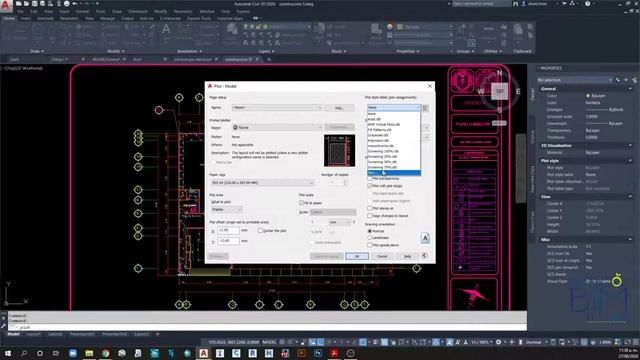This screenshot has width=640, height=360.
Task: Choose New... in the plot style list
Action: tap(394, 173)
